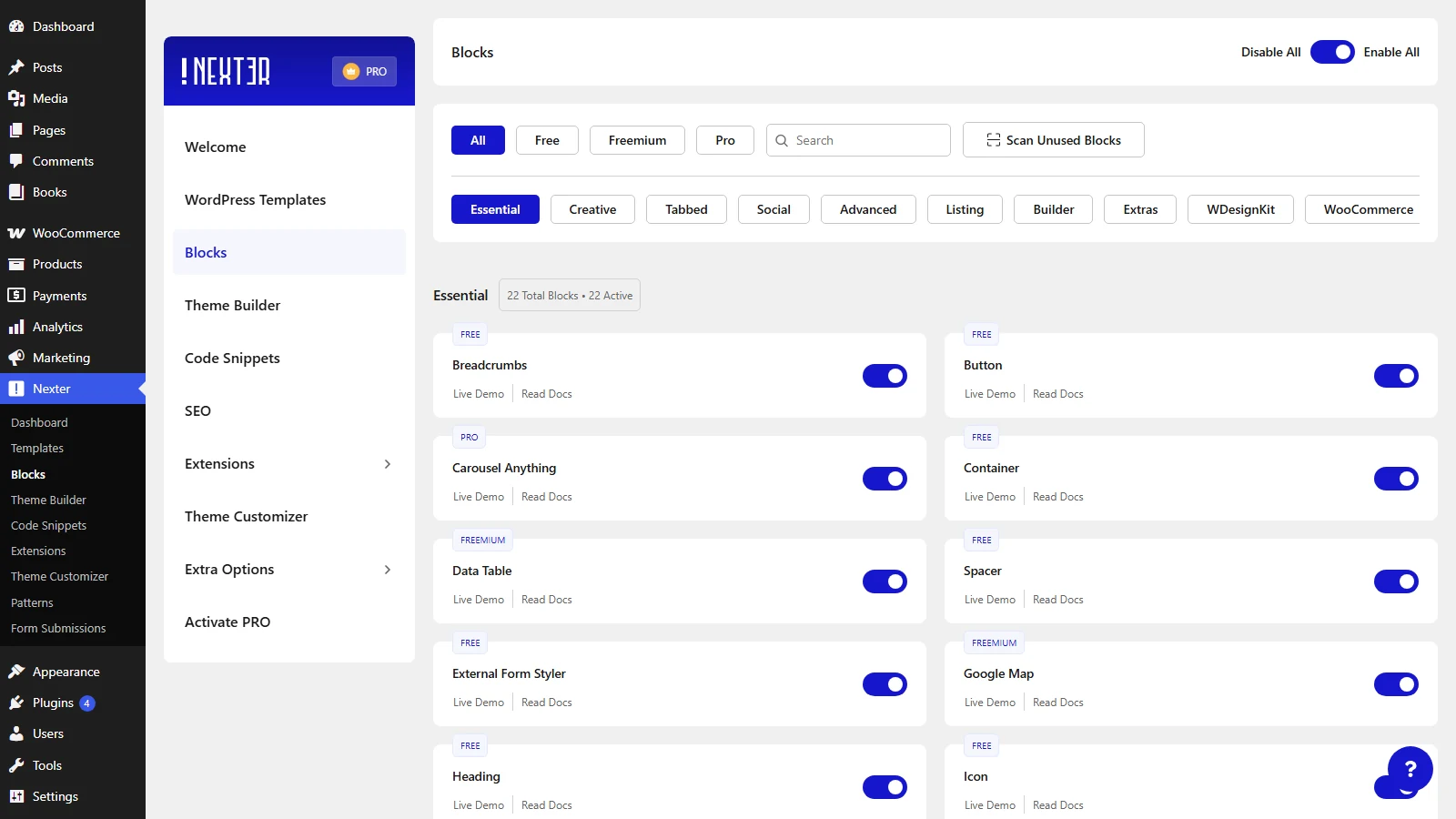The width and height of the screenshot is (1456, 819).
Task: Click the Appearance paintbrush icon
Action: (x=16, y=672)
